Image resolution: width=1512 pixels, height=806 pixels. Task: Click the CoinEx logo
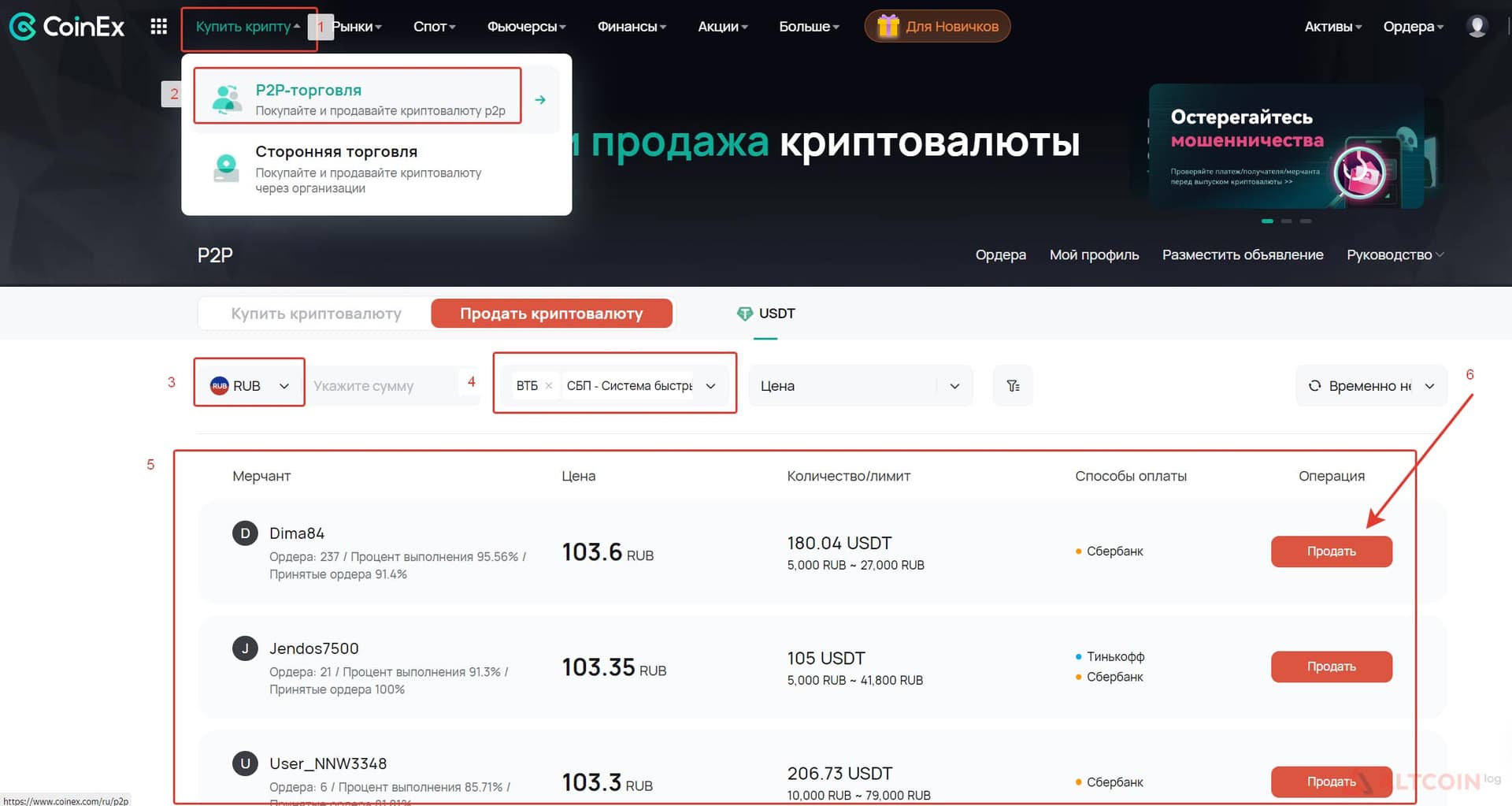click(67, 26)
